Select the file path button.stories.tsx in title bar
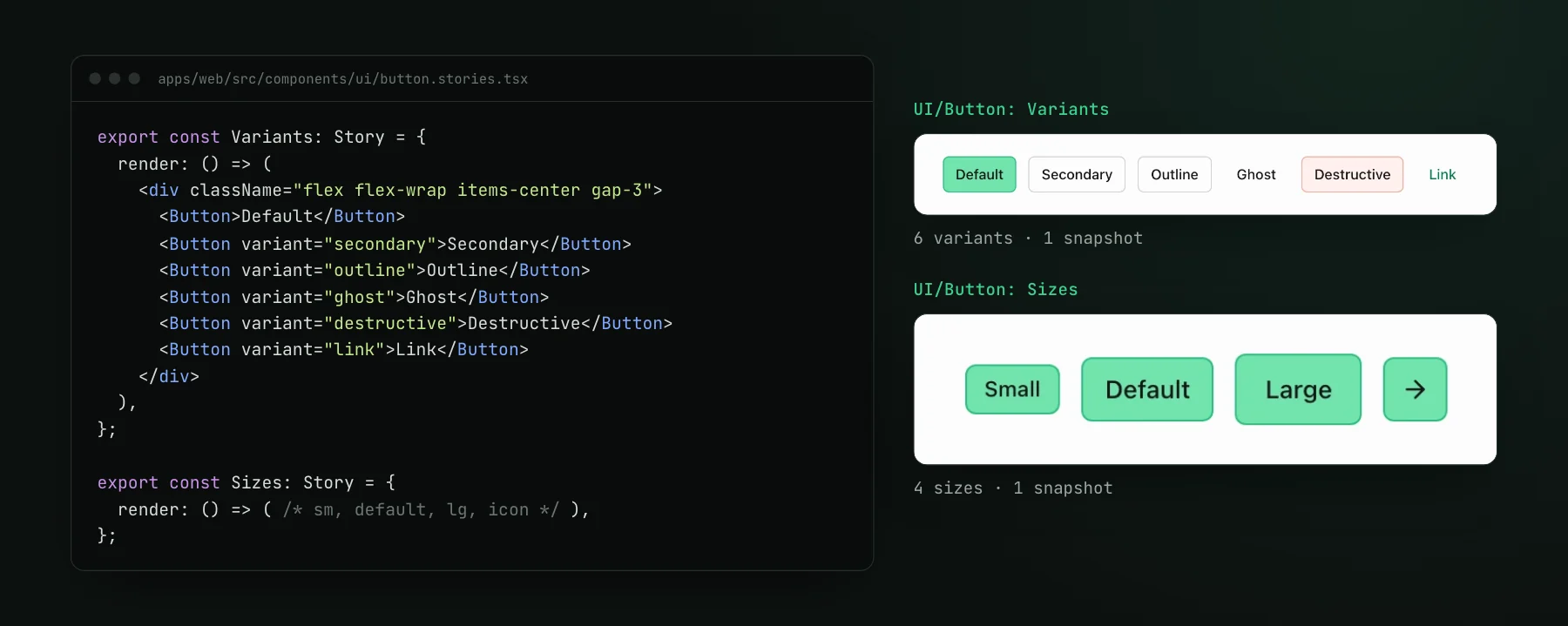The width and height of the screenshot is (1568, 626). pos(343,78)
